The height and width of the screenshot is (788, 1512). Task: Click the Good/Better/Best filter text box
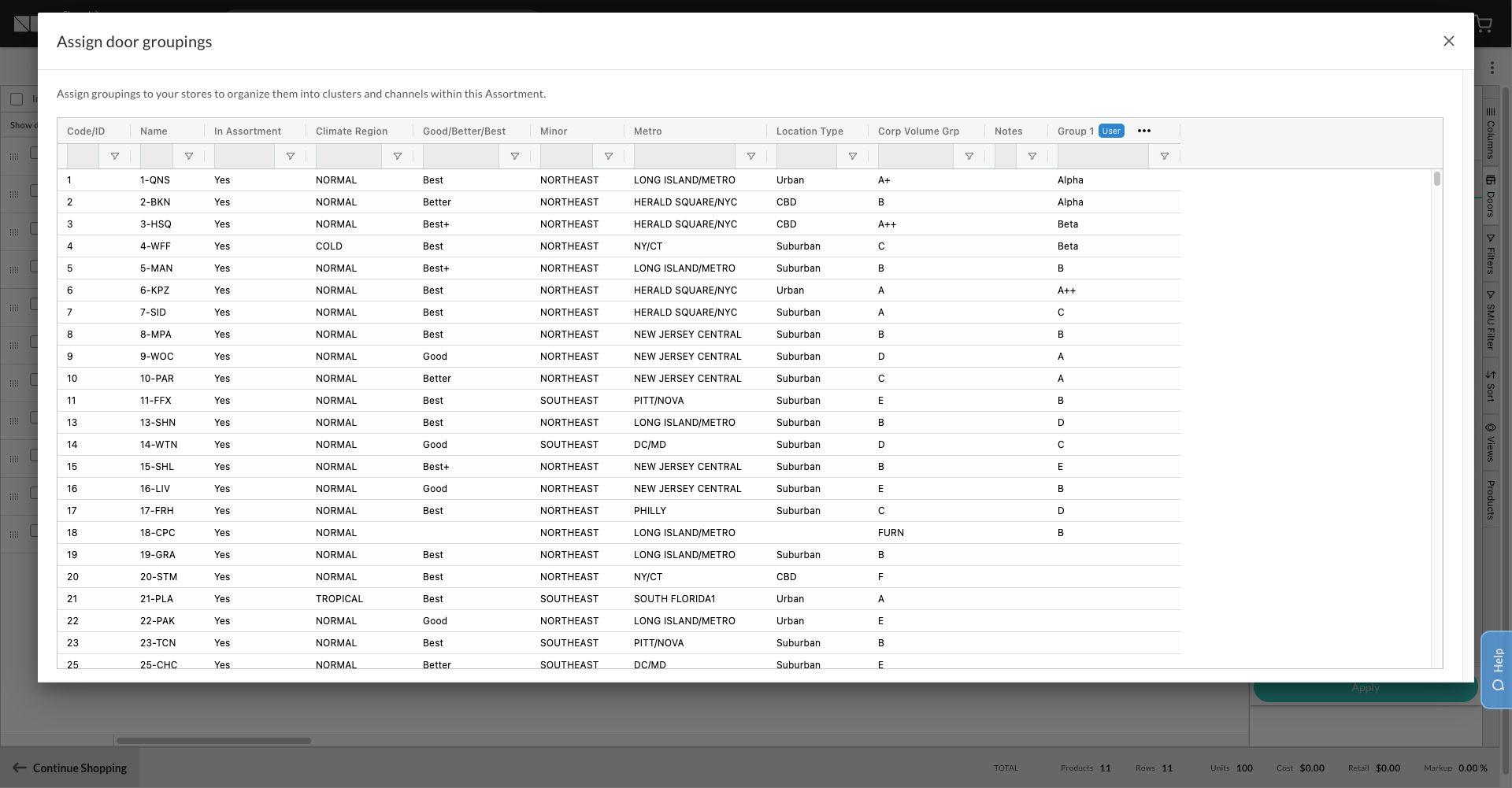[x=460, y=157]
